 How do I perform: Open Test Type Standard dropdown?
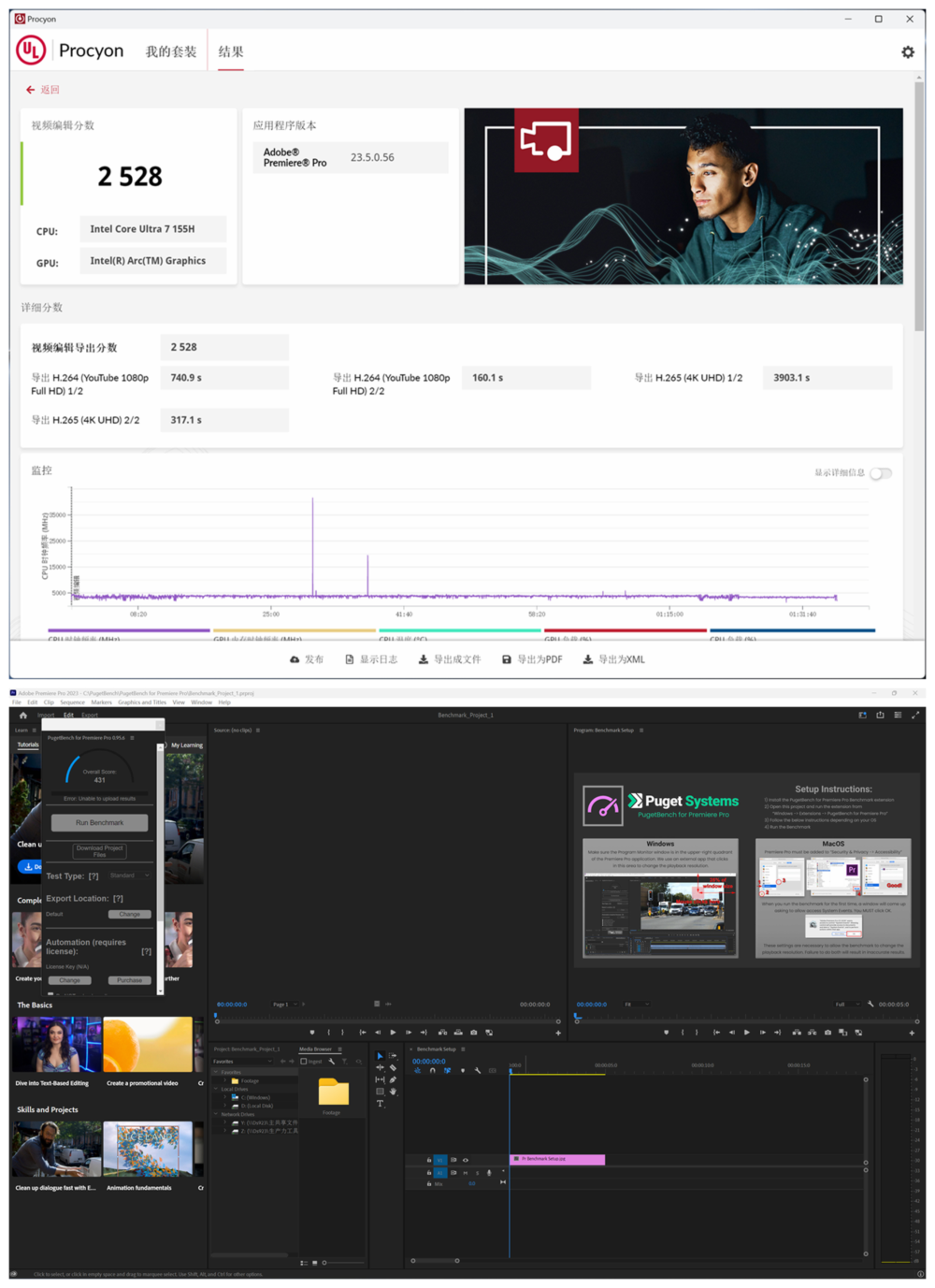pyautogui.click(x=129, y=876)
